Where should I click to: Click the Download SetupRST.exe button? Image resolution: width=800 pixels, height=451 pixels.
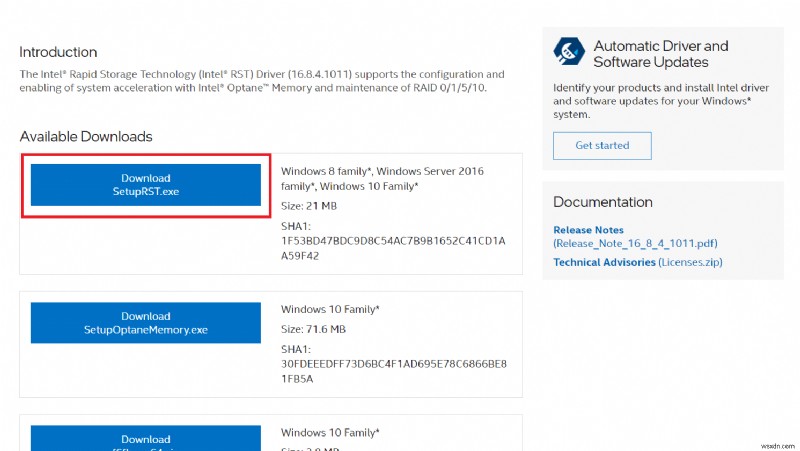coord(145,185)
